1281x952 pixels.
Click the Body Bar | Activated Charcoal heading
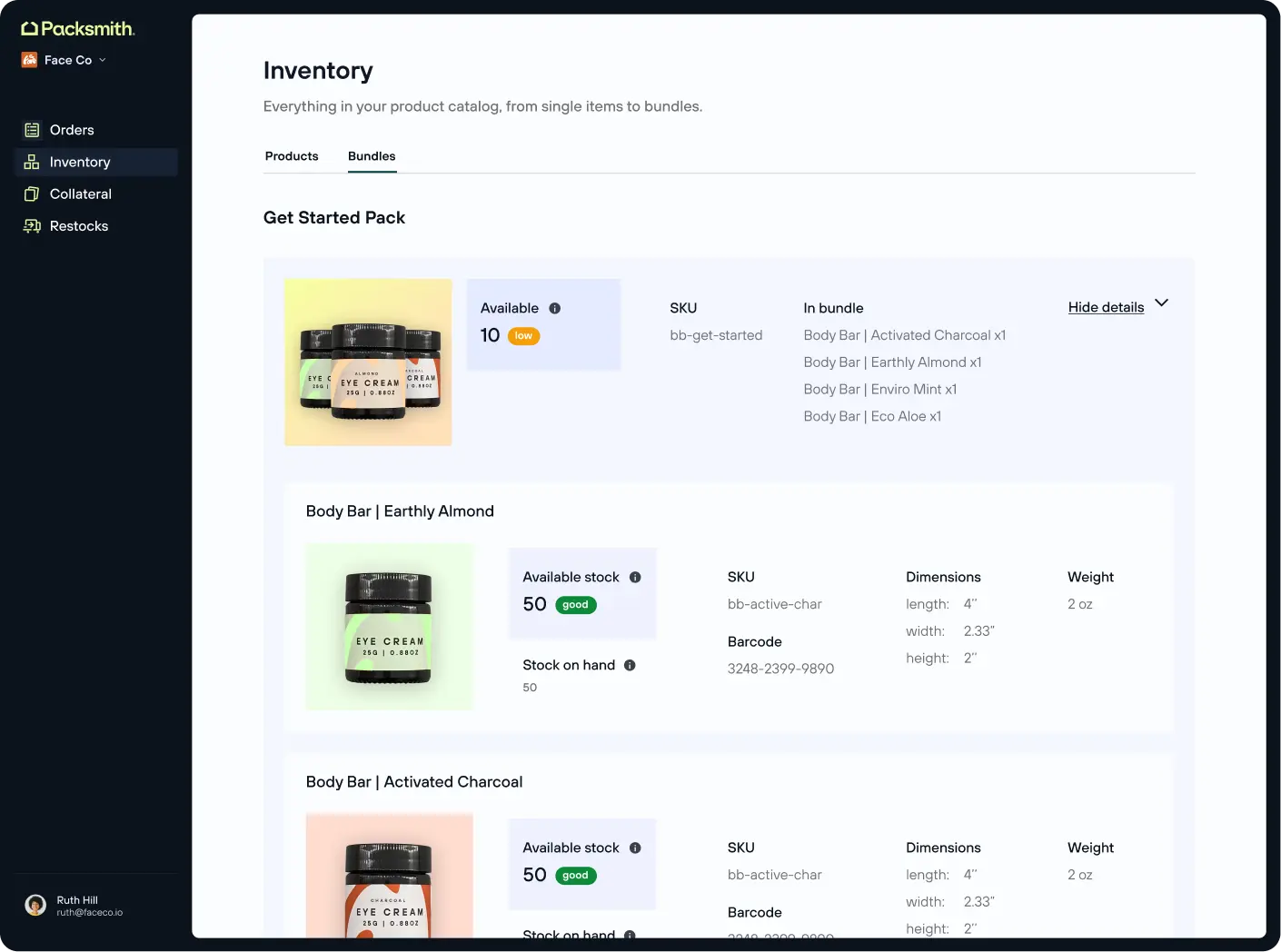click(414, 782)
